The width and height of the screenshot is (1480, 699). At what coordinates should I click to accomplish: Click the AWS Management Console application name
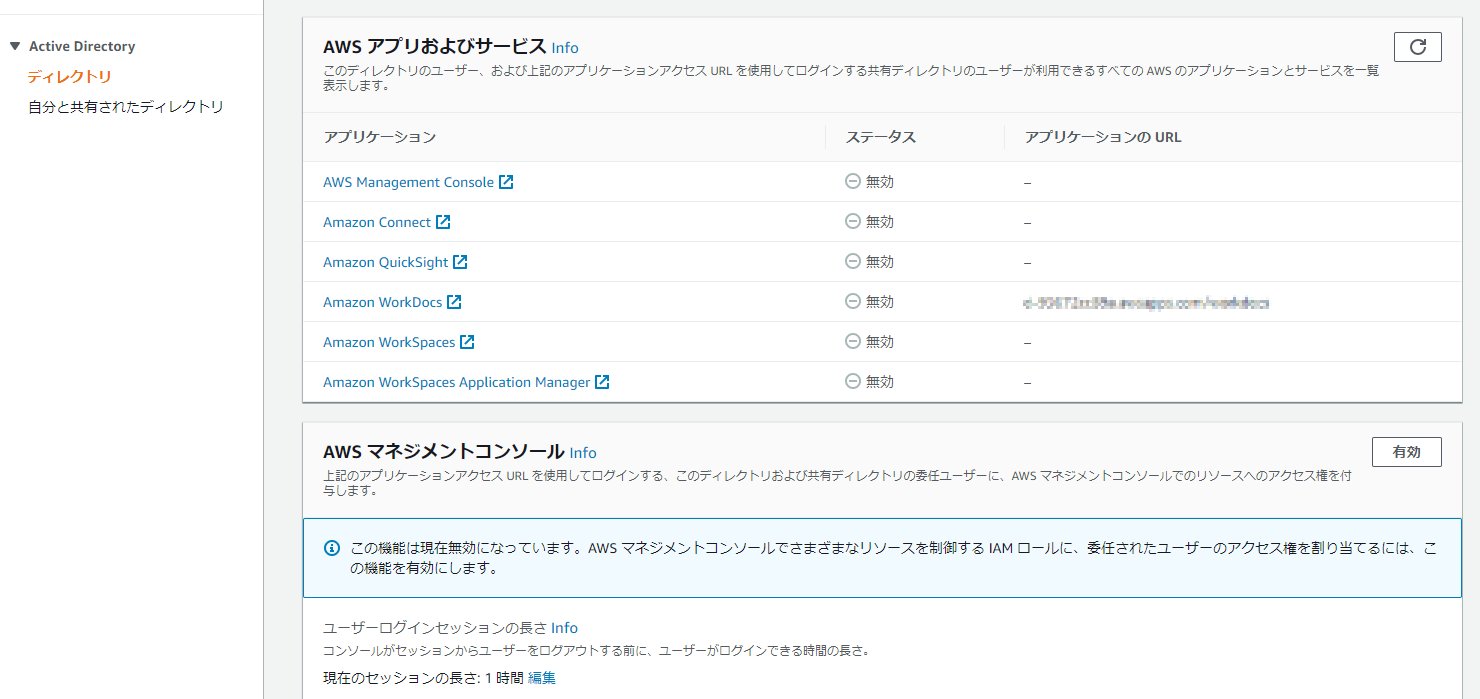tap(408, 181)
